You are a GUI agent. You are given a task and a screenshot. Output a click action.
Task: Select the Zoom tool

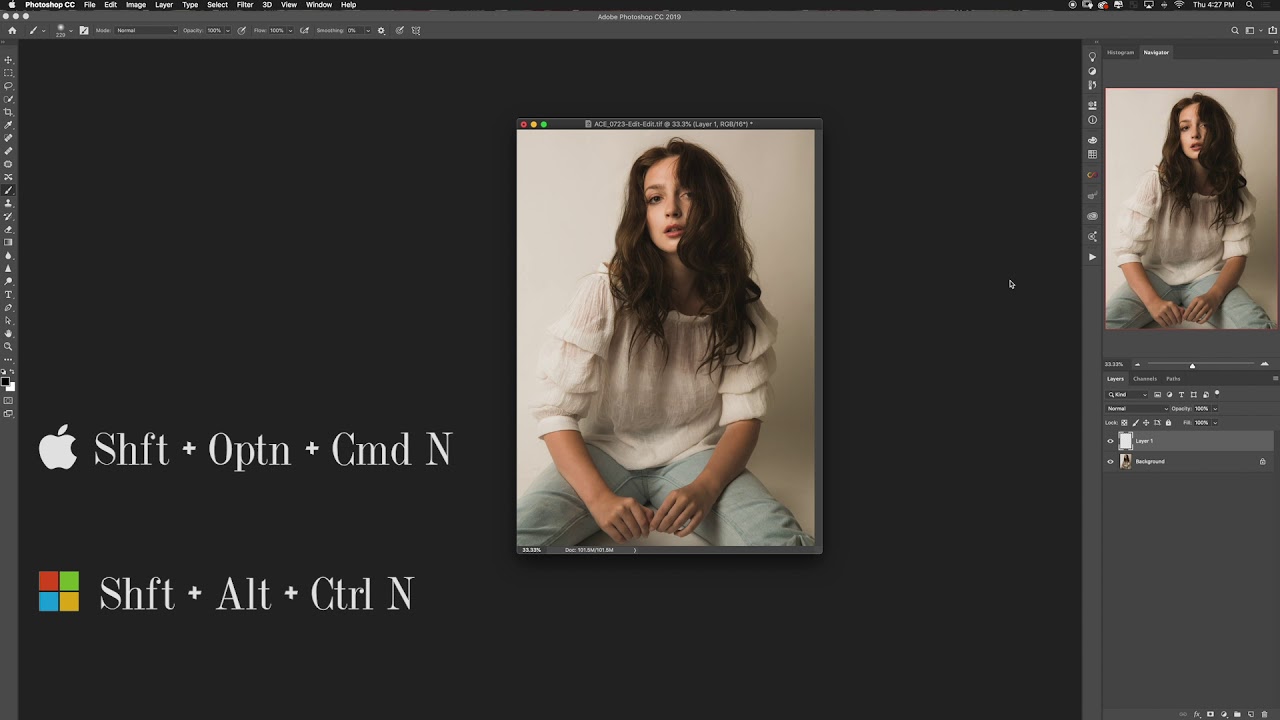[9, 346]
